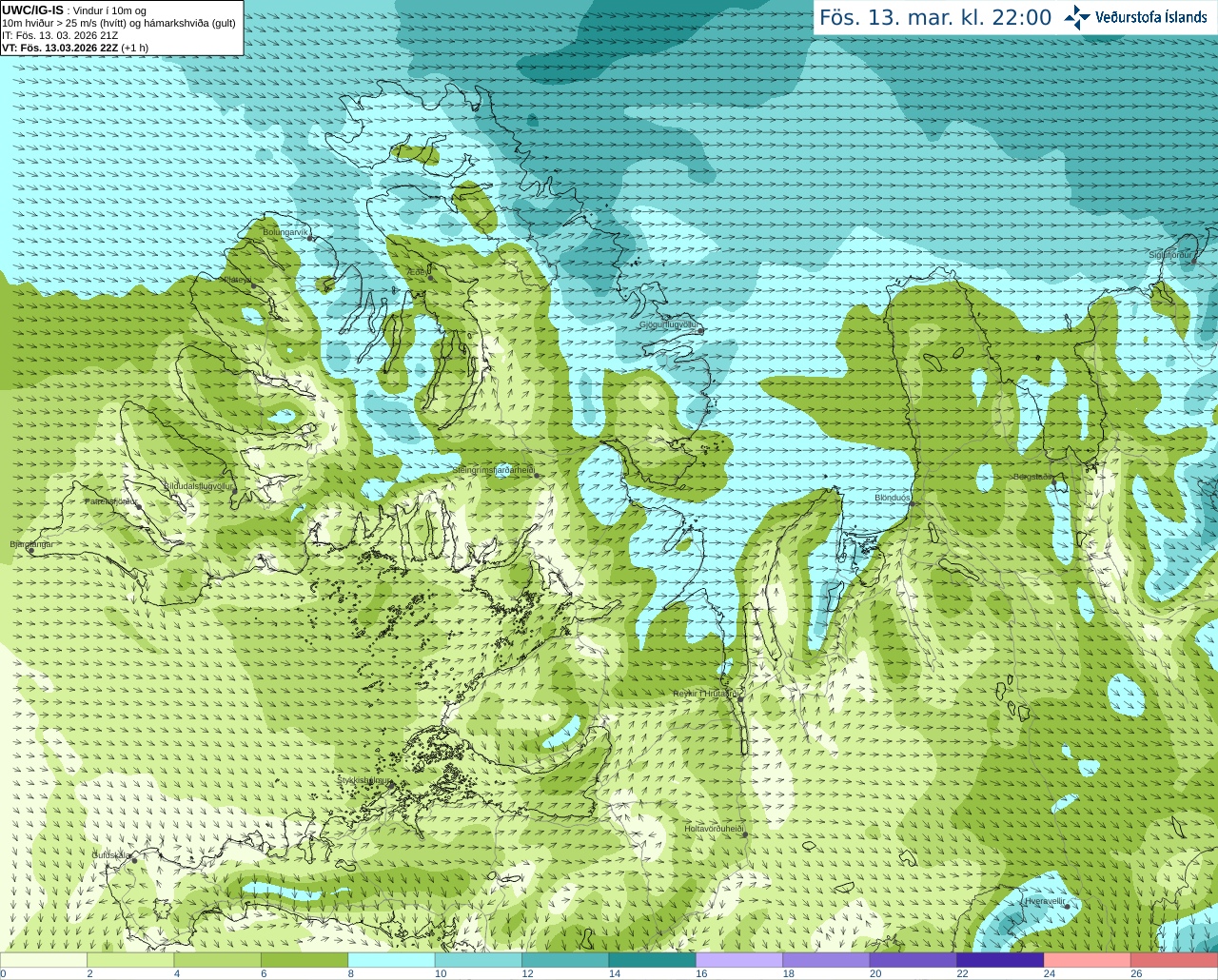Click the '10m hviður > 25 m/s' description line
The width and height of the screenshot is (1218, 980).
(x=119, y=23)
